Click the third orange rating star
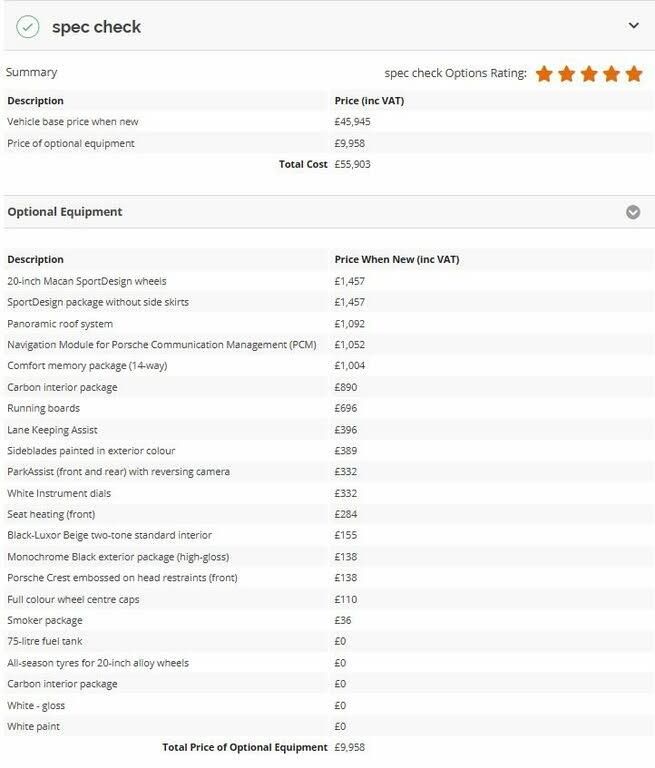655x768 pixels. click(589, 74)
